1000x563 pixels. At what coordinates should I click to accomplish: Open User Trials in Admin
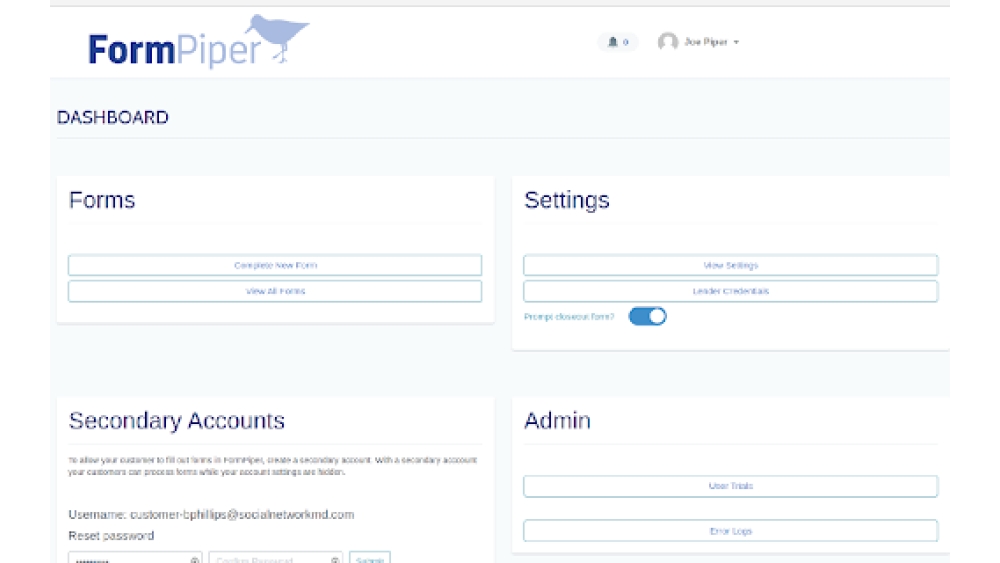730,486
